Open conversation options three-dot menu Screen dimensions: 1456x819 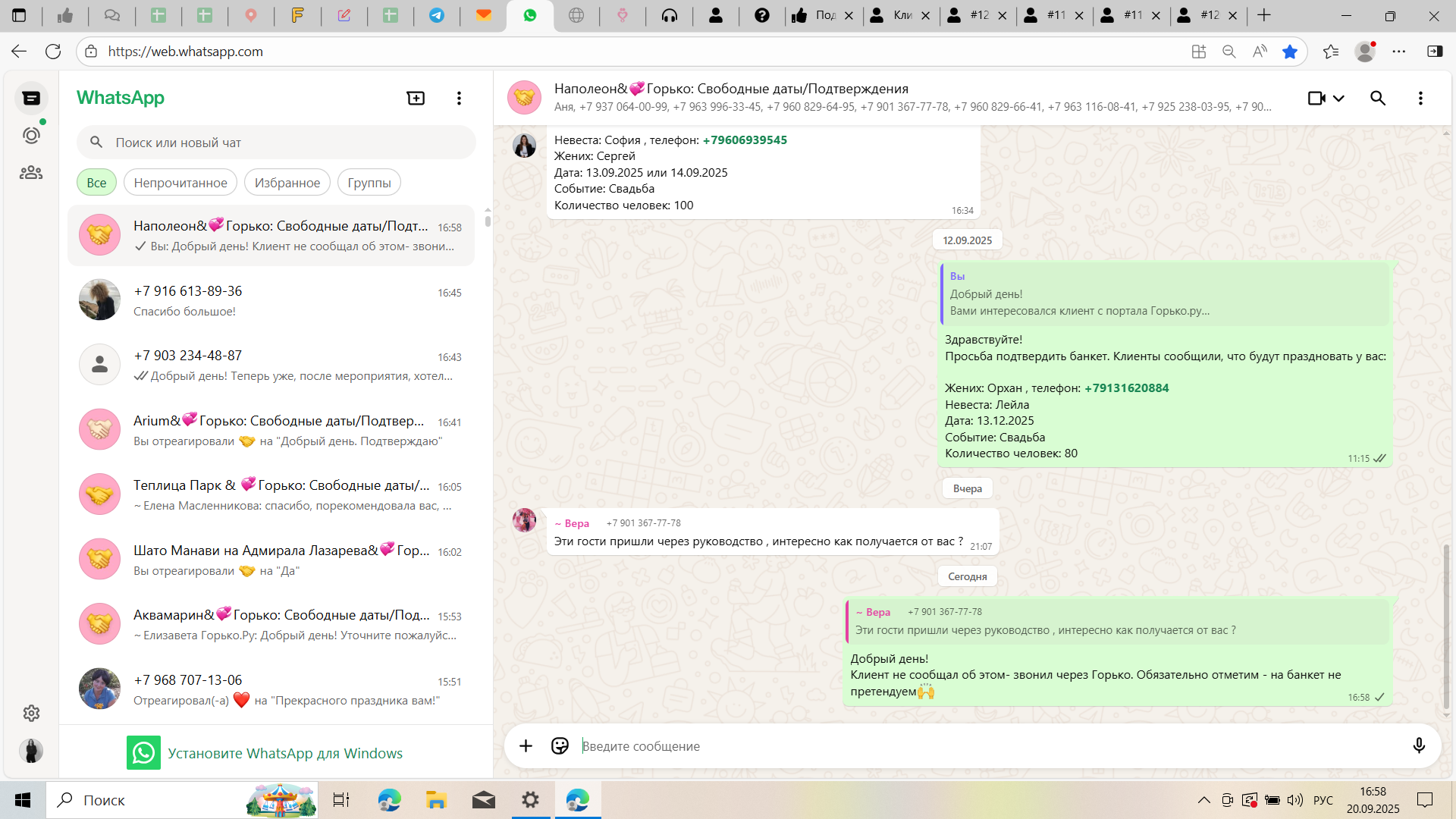[1420, 98]
